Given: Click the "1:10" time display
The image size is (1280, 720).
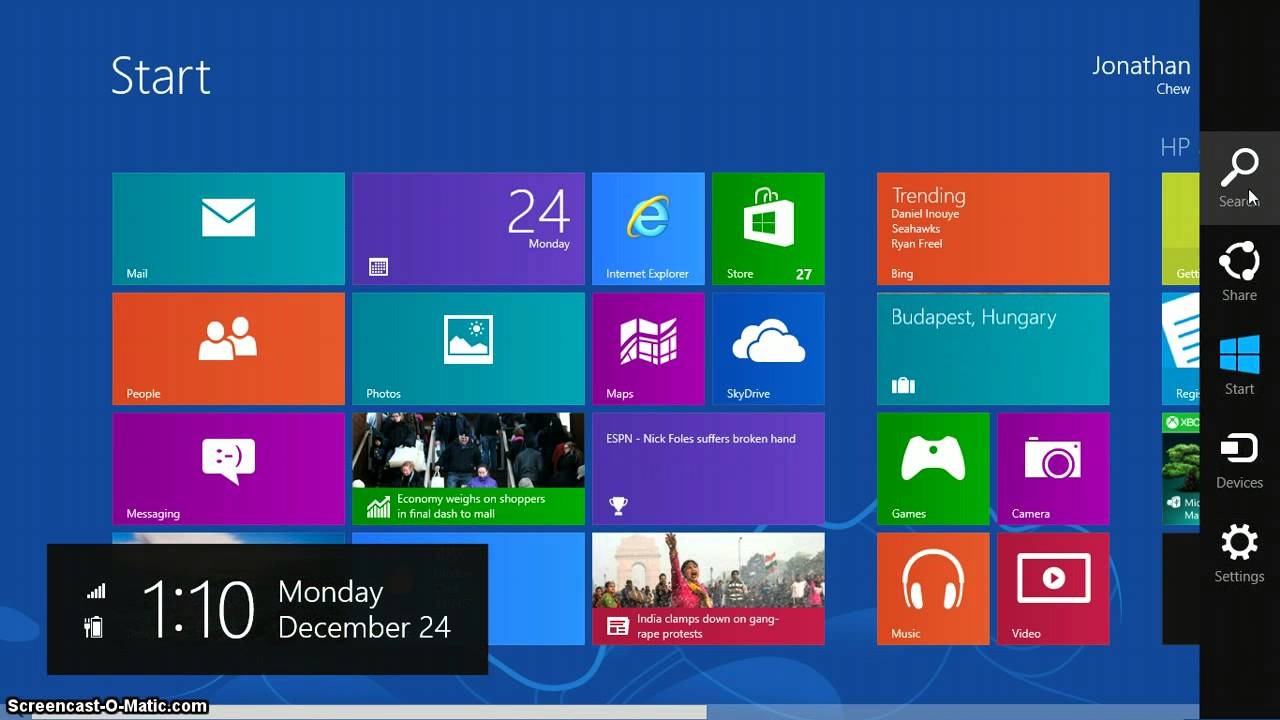Looking at the screenshot, I should tap(198, 608).
